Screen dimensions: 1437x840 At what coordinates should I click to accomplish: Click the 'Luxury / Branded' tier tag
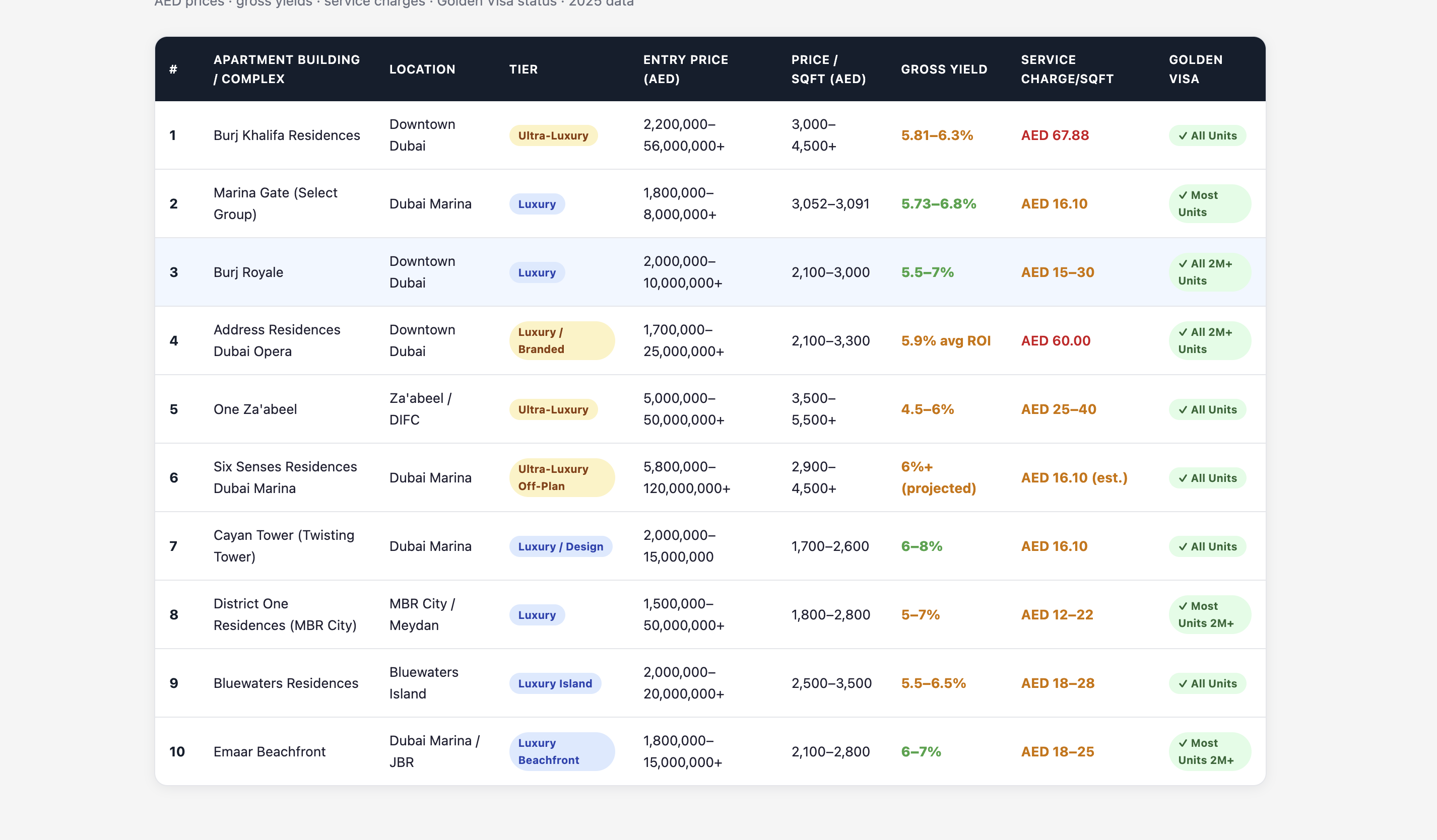click(x=561, y=340)
